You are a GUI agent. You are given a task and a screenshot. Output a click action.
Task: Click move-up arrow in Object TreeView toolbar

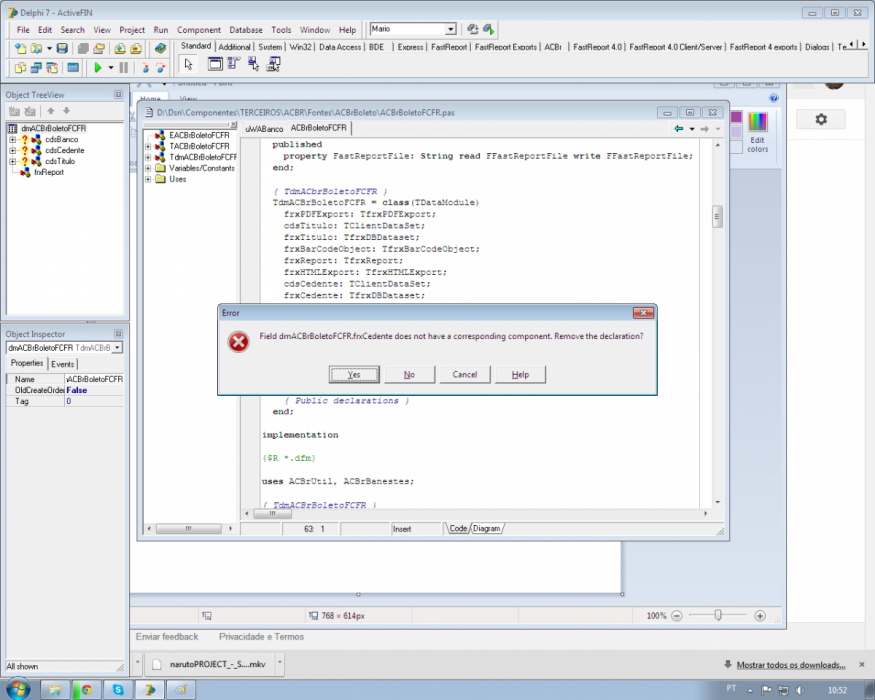pyautogui.click(x=51, y=111)
